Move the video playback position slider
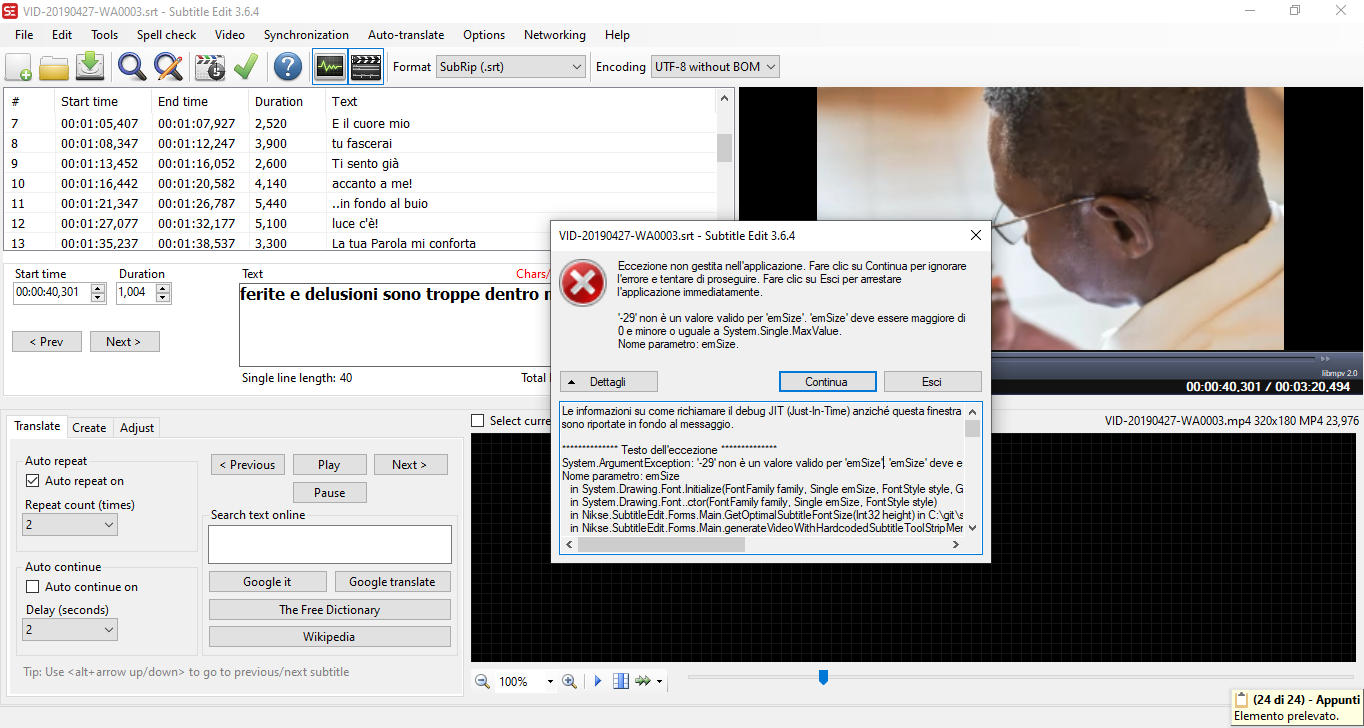This screenshot has height=728, width=1364. [822, 678]
